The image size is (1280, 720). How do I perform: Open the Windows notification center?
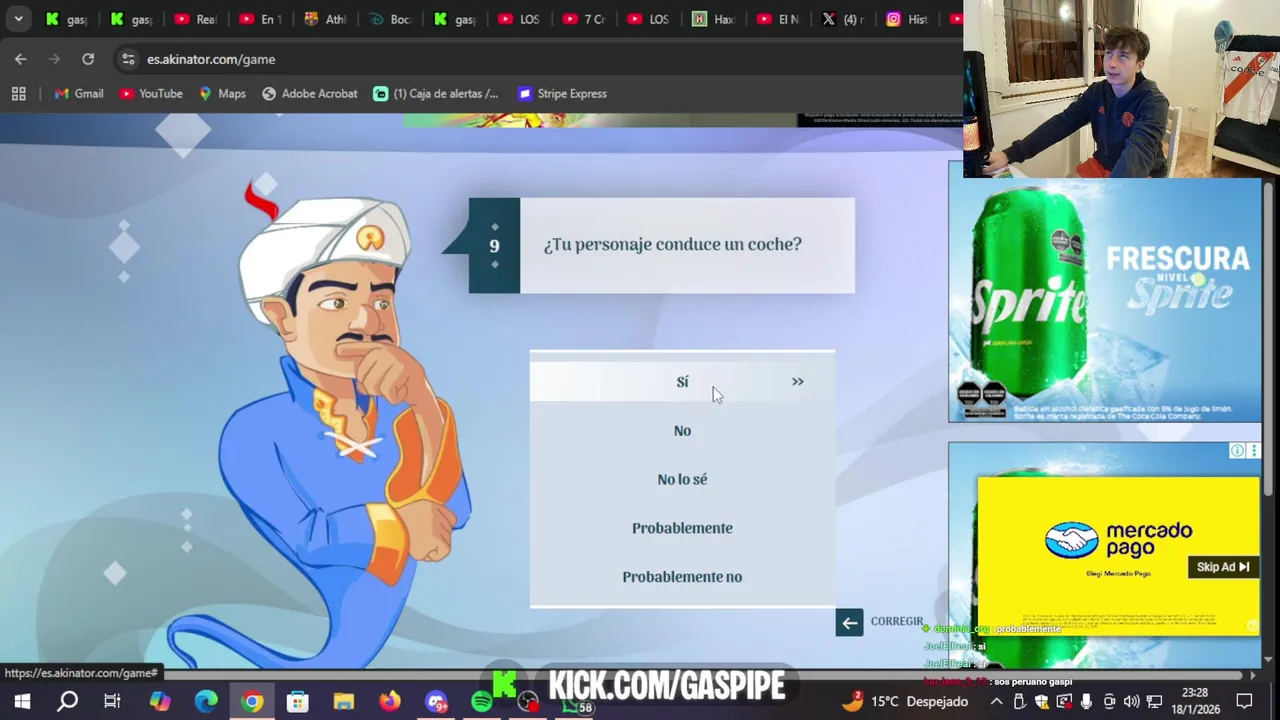click(1245, 701)
